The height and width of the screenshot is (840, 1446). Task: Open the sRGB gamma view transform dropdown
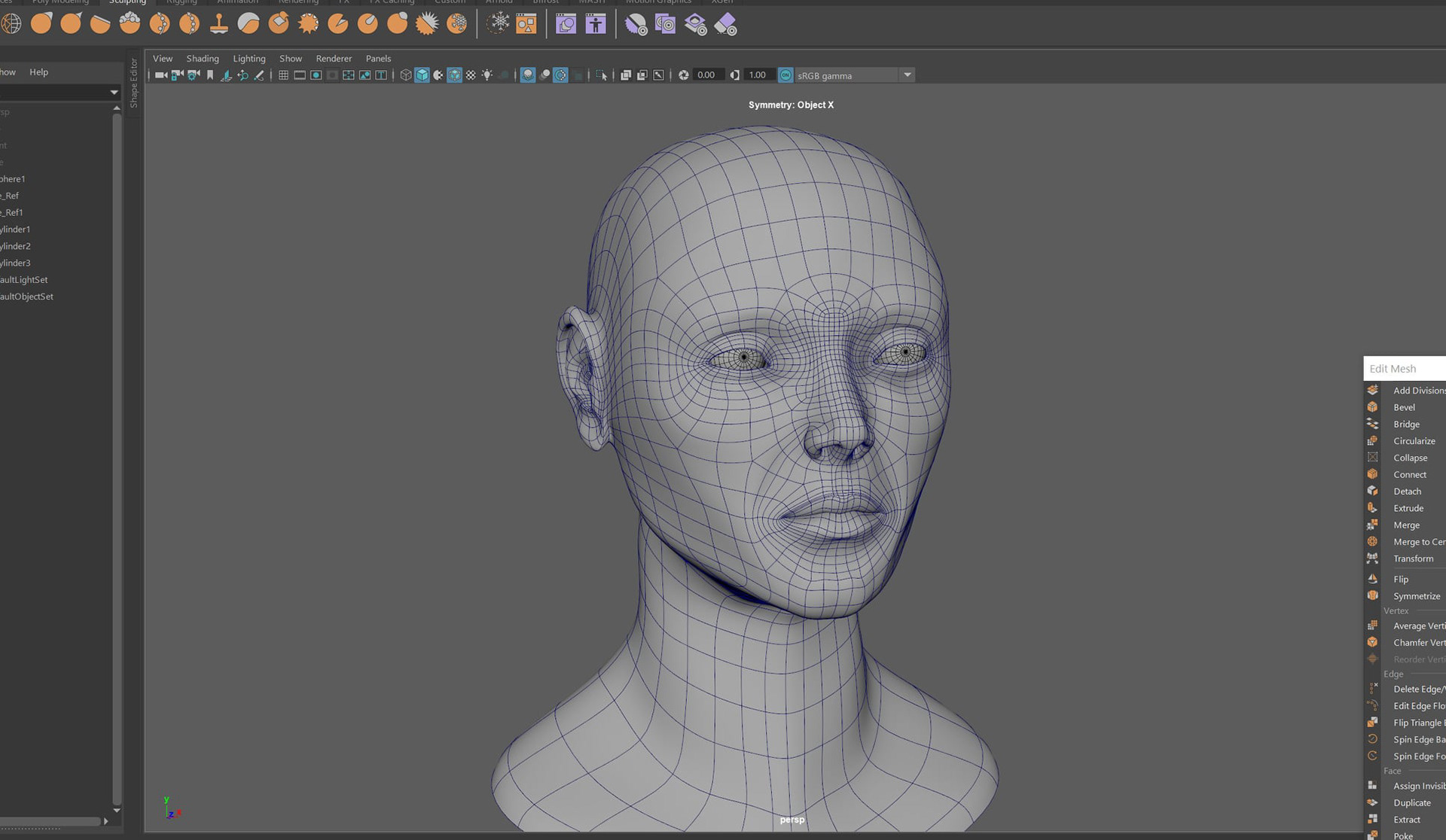[907, 75]
